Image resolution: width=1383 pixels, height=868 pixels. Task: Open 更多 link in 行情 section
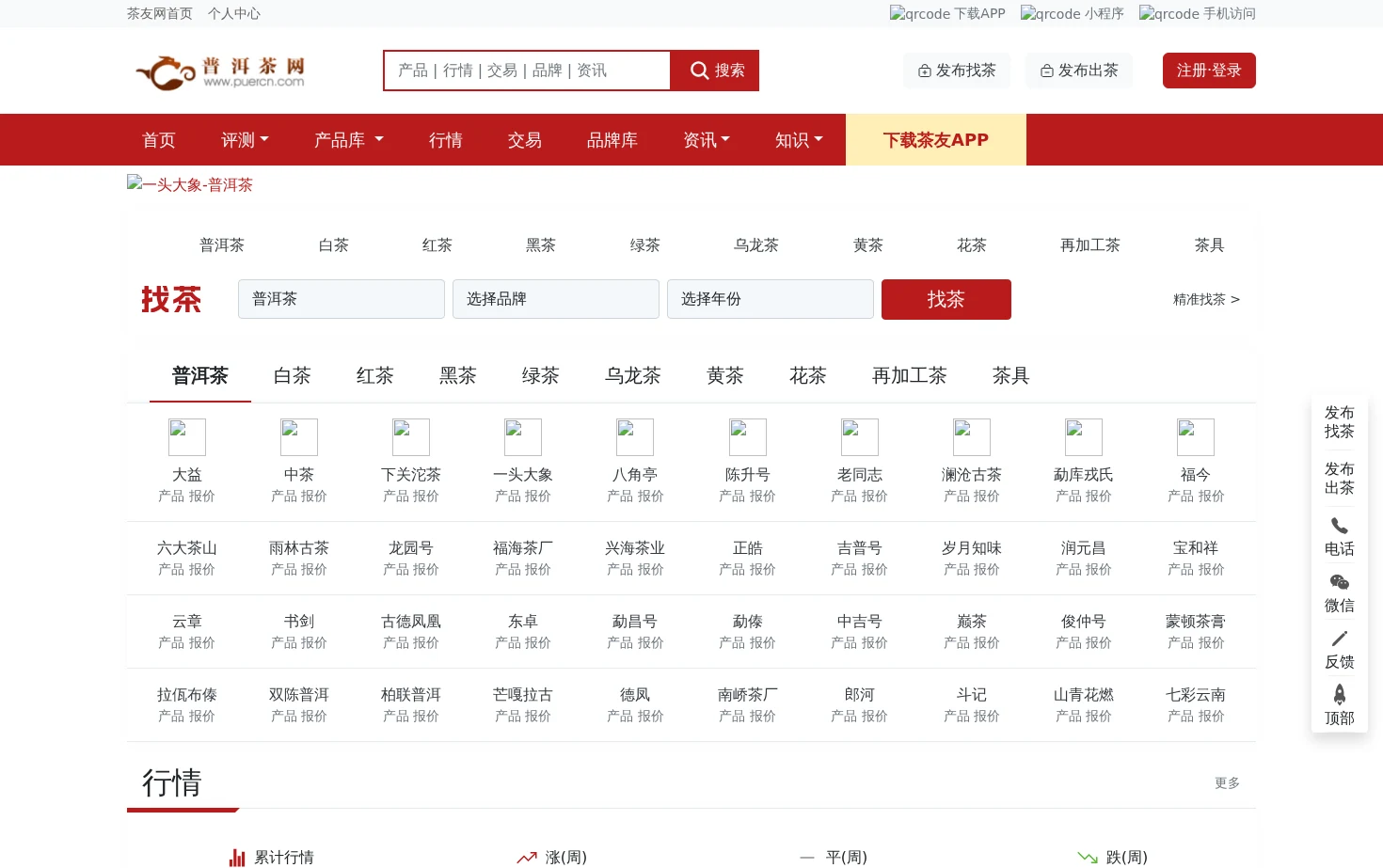(1227, 782)
